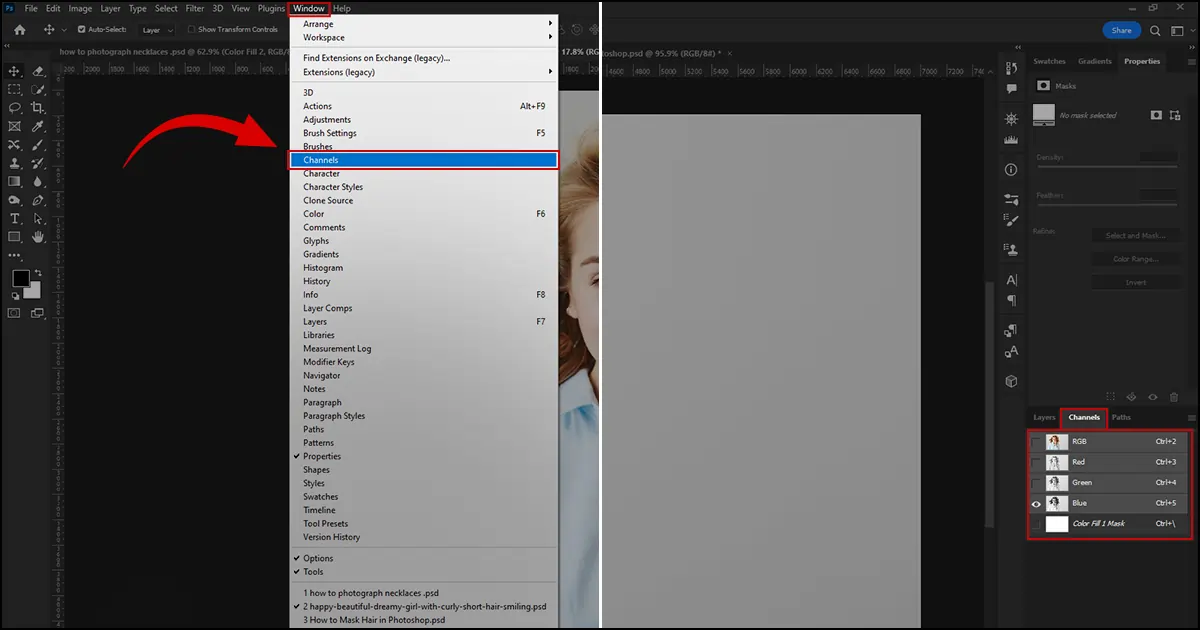Select the Clone Stamp tool
Viewport: 1200px width, 630px height.
[x=14, y=164]
